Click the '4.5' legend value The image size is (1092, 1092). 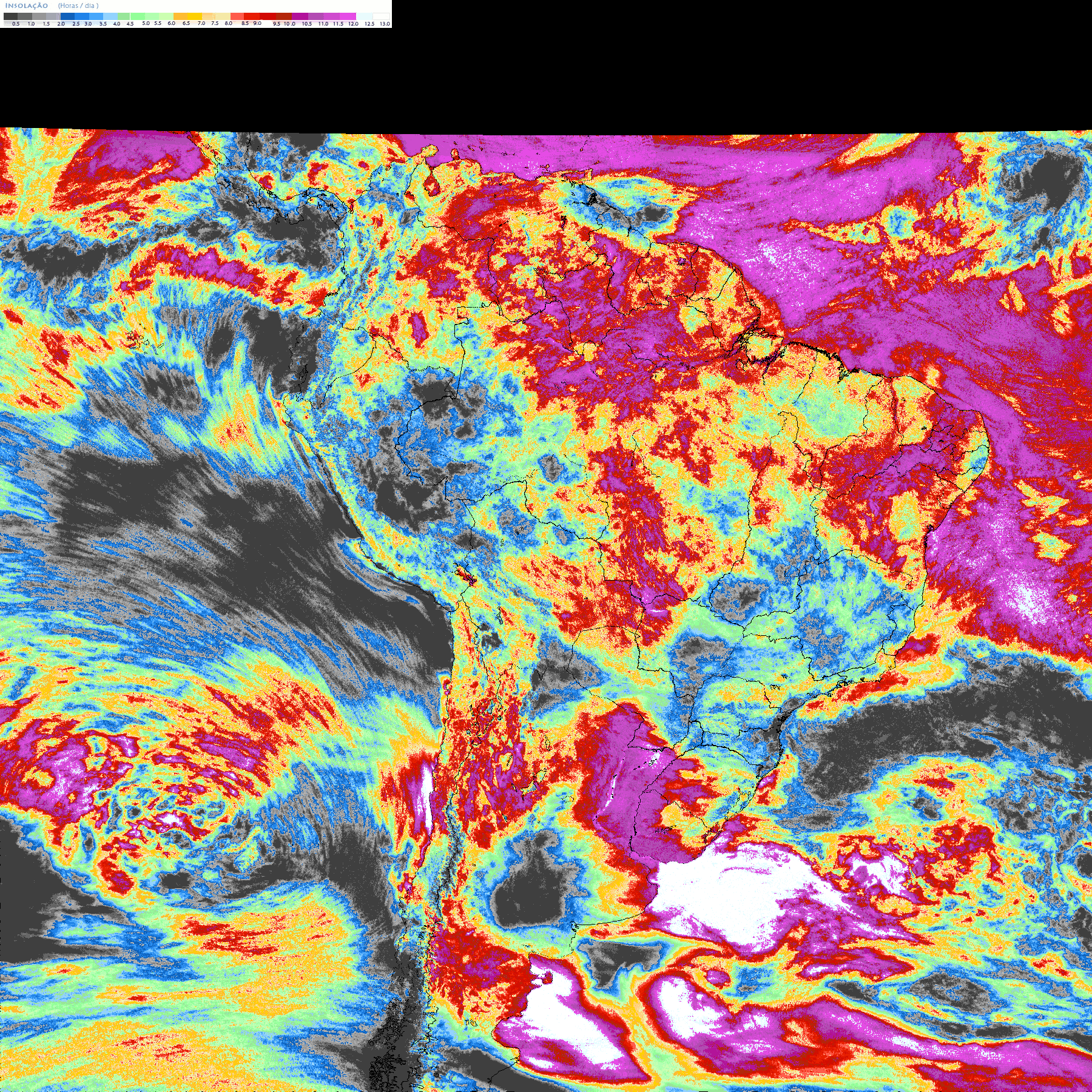pos(130,24)
